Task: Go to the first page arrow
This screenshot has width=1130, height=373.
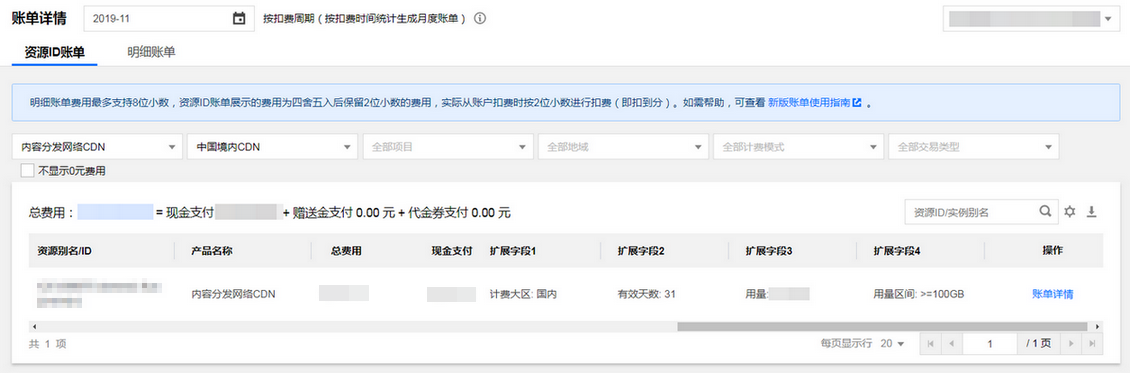Action: 930,344
